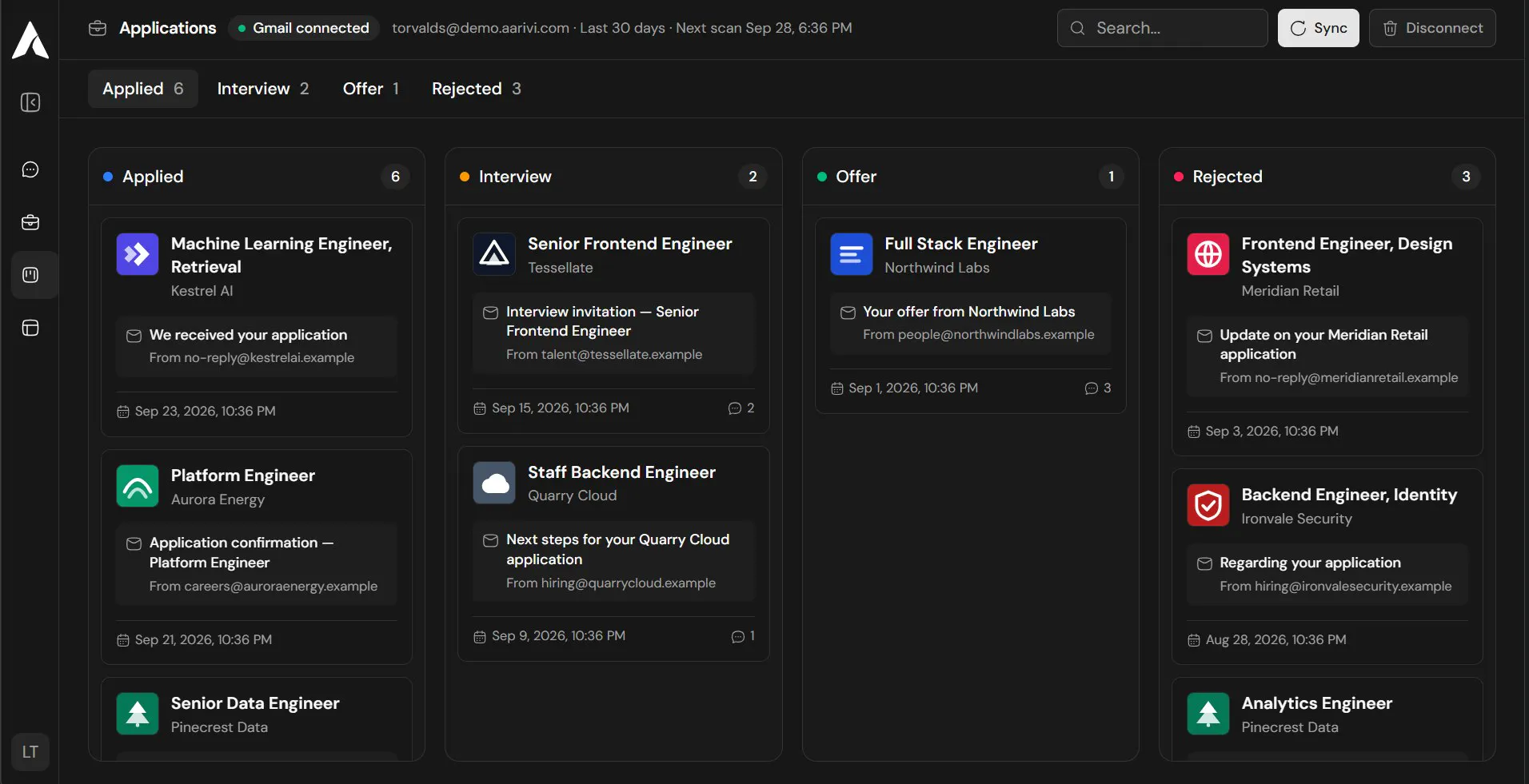Switch to the Offer tab

click(x=371, y=89)
